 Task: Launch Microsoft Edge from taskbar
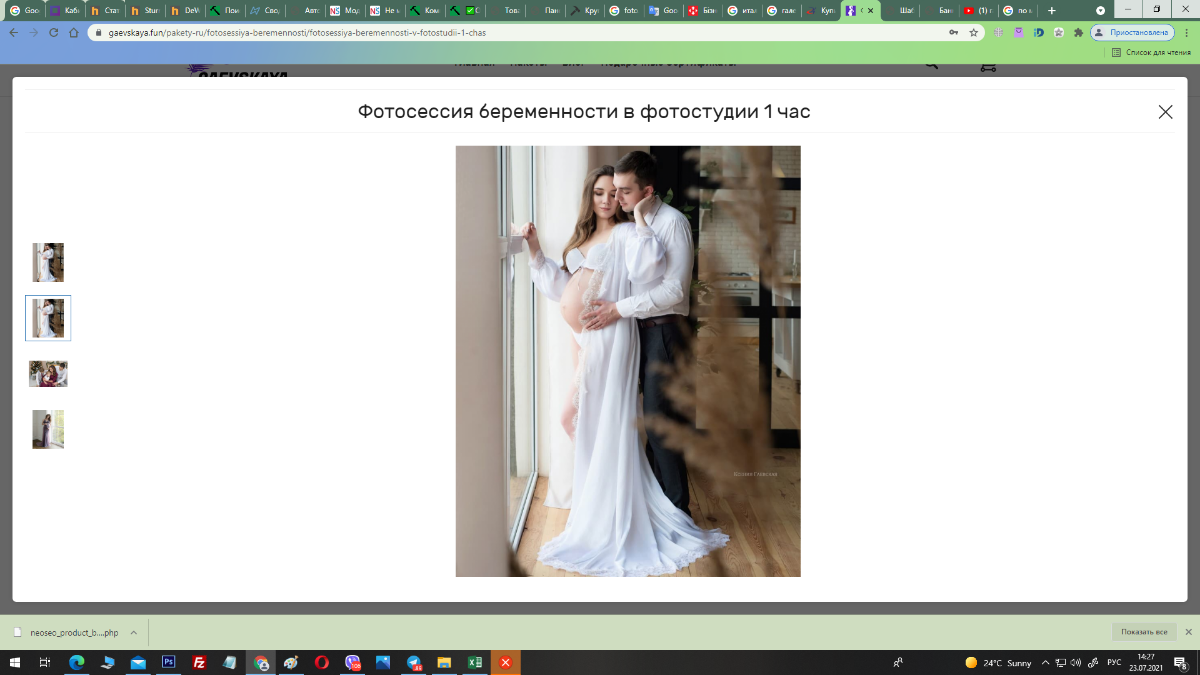point(76,662)
